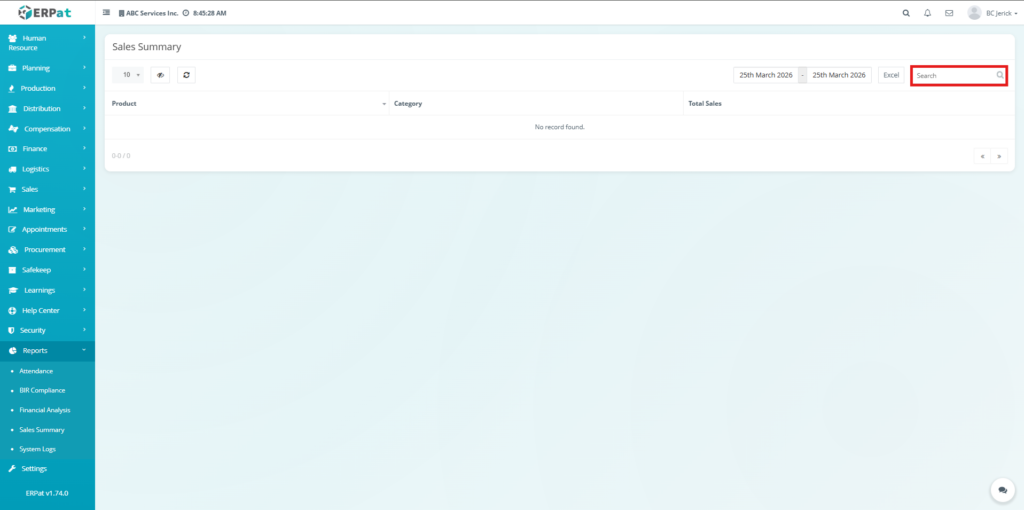Toggle column visibility eye button
Screen dimensions: 1024x510
pyautogui.click(x=160, y=75)
